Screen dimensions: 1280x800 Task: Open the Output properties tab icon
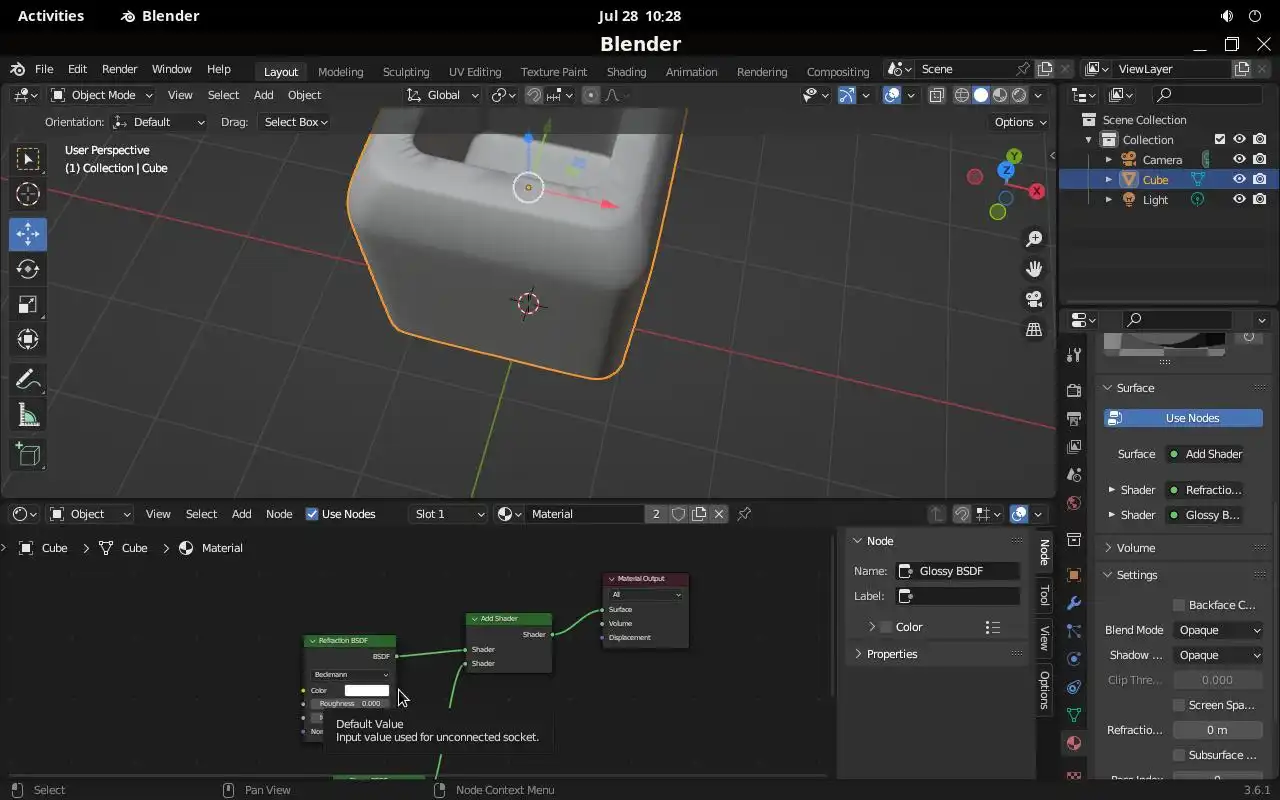(x=1074, y=418)
